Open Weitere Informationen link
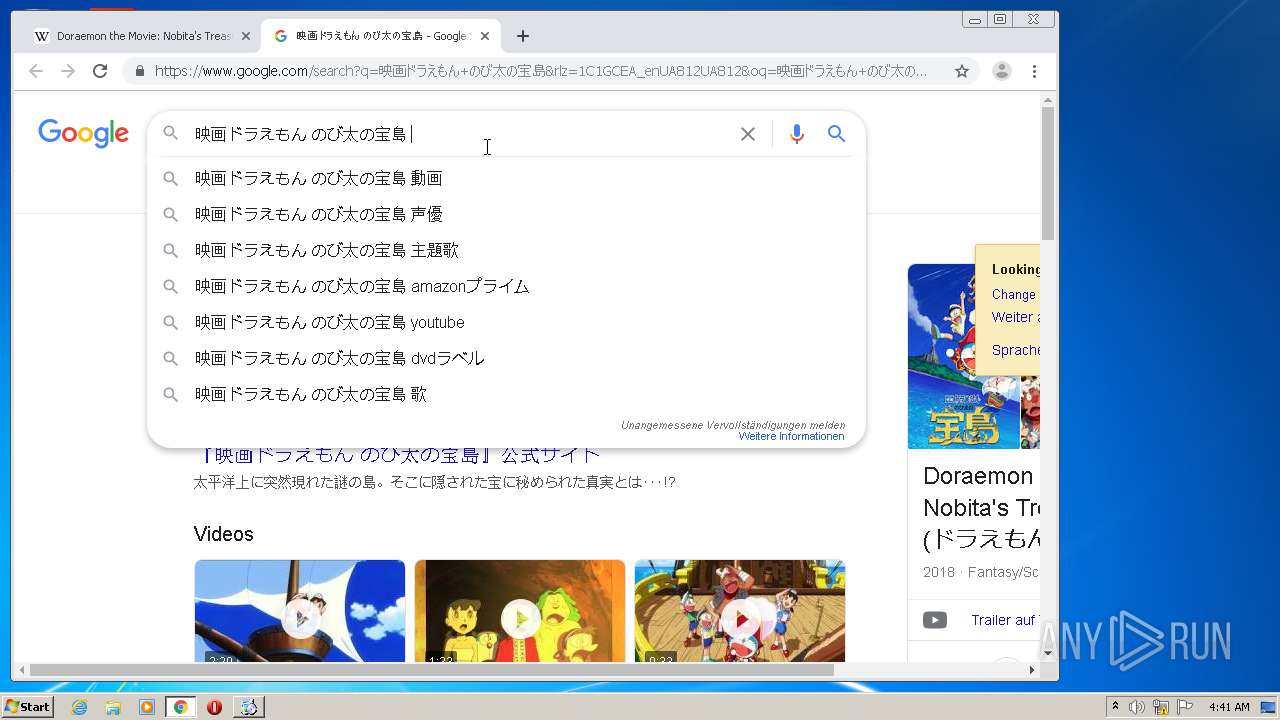The image size is (1280, 720). click(791, 437)
